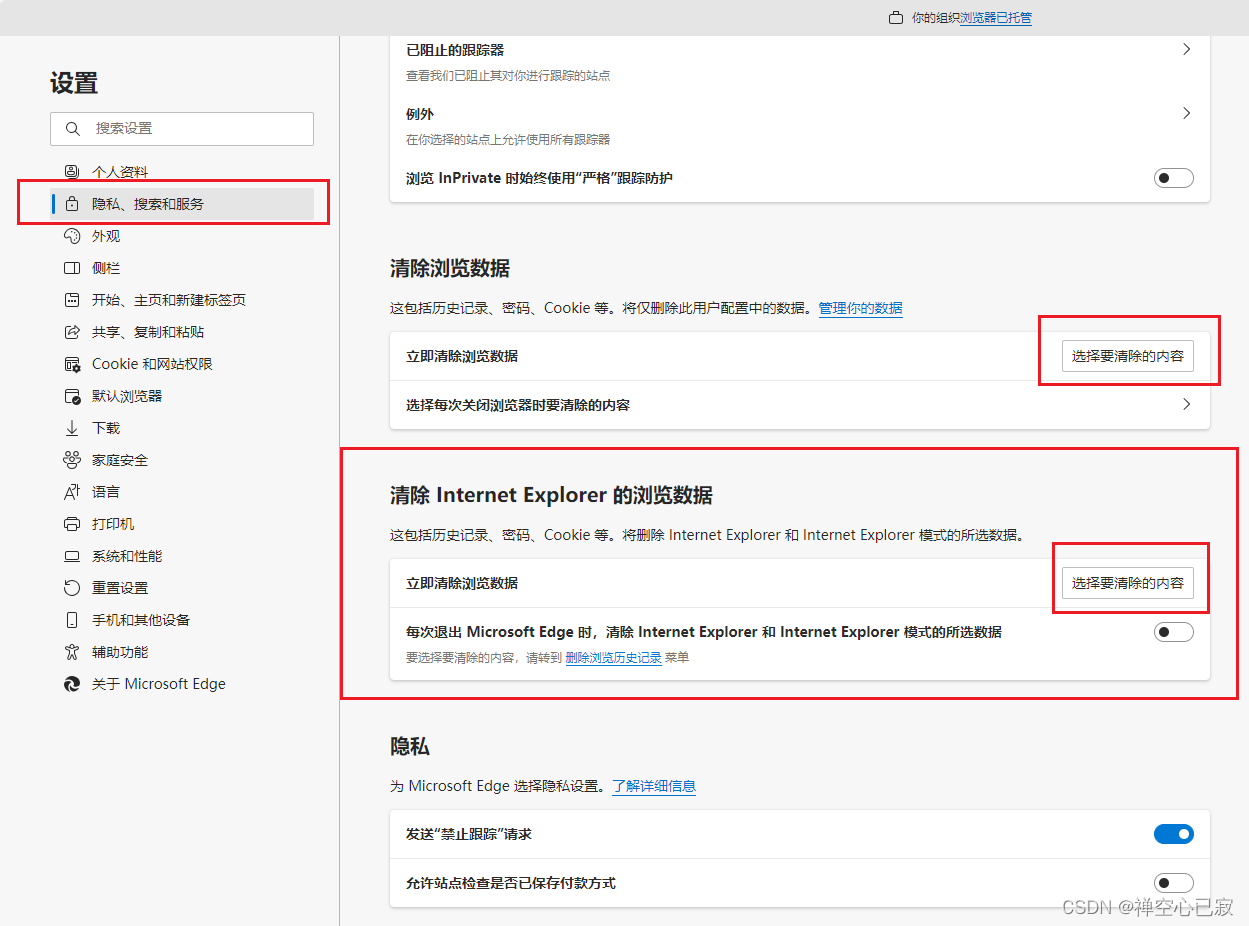
Task: Click the share icon beside 共享、复制和粘贴
Action: [72, 332]
